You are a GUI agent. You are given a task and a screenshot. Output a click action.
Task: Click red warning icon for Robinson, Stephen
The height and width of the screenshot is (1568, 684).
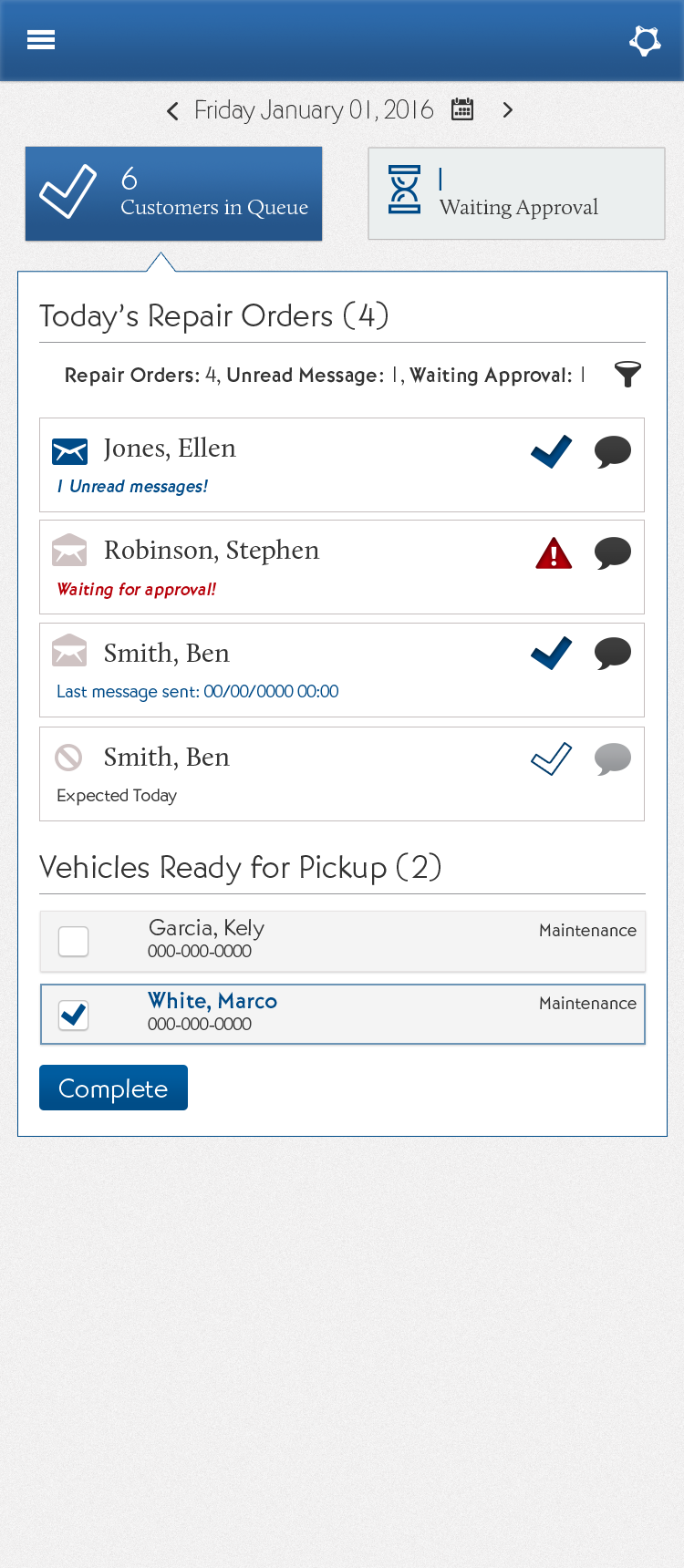coord(554,553)
